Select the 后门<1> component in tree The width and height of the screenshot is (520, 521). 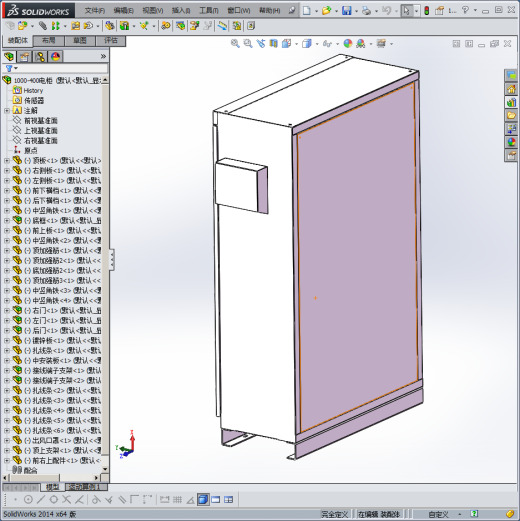(63, 331)
